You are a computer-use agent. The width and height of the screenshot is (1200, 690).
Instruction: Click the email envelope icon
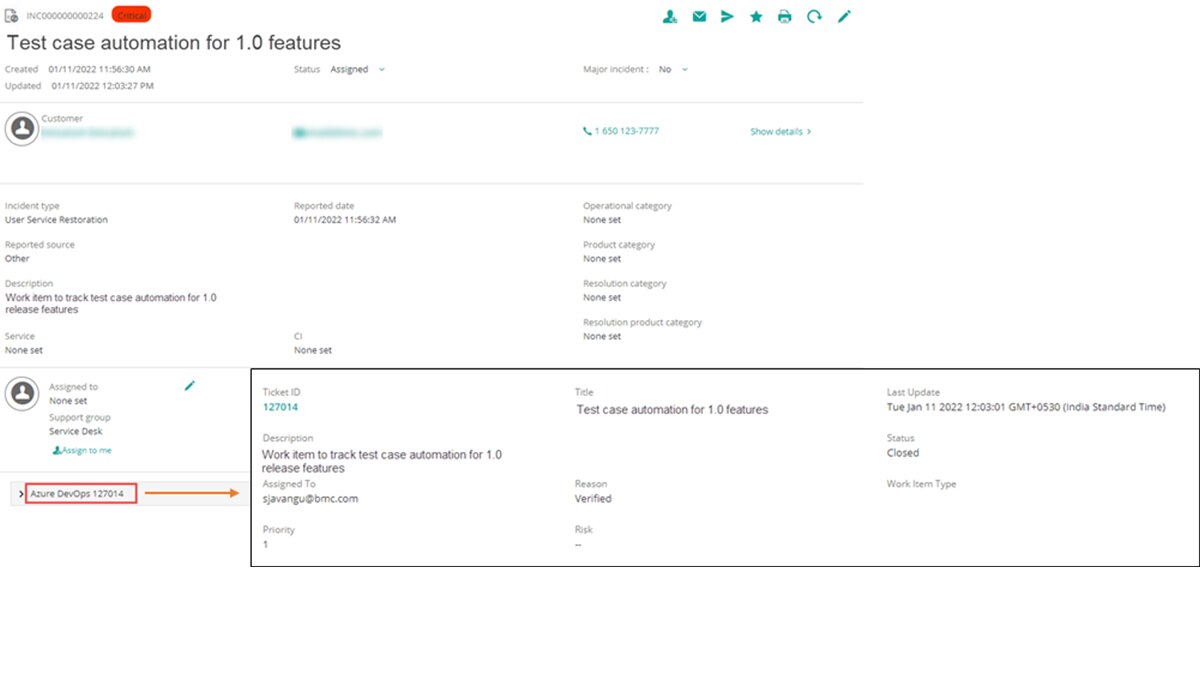coord(699,16)
